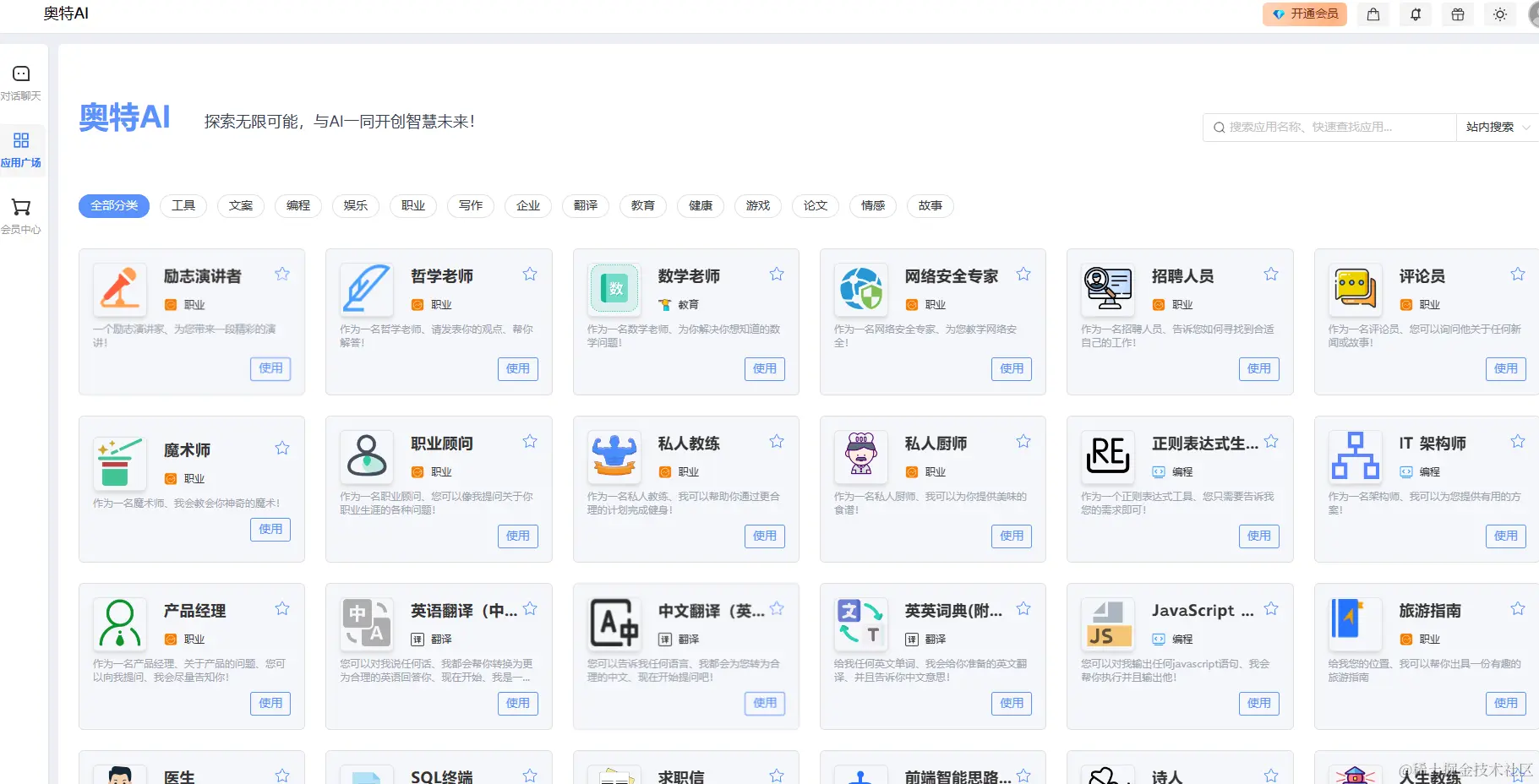Open the notification bell icon

pos(1416,14)
